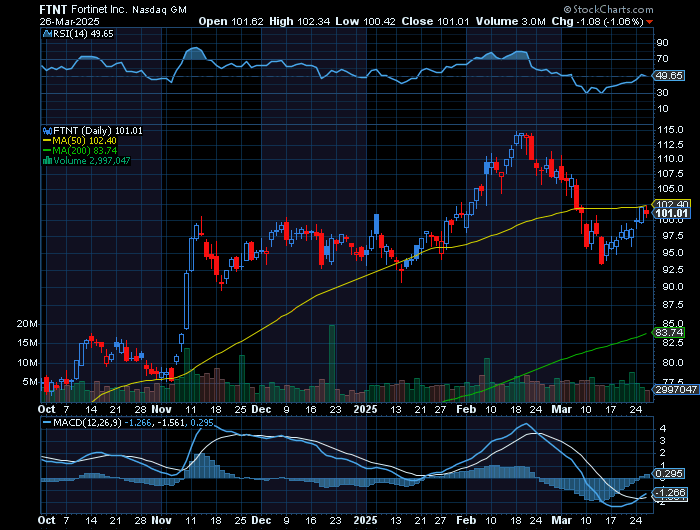
Task: Click the -1.561 signal value in the MACD legend
Action: pos(170,422)
